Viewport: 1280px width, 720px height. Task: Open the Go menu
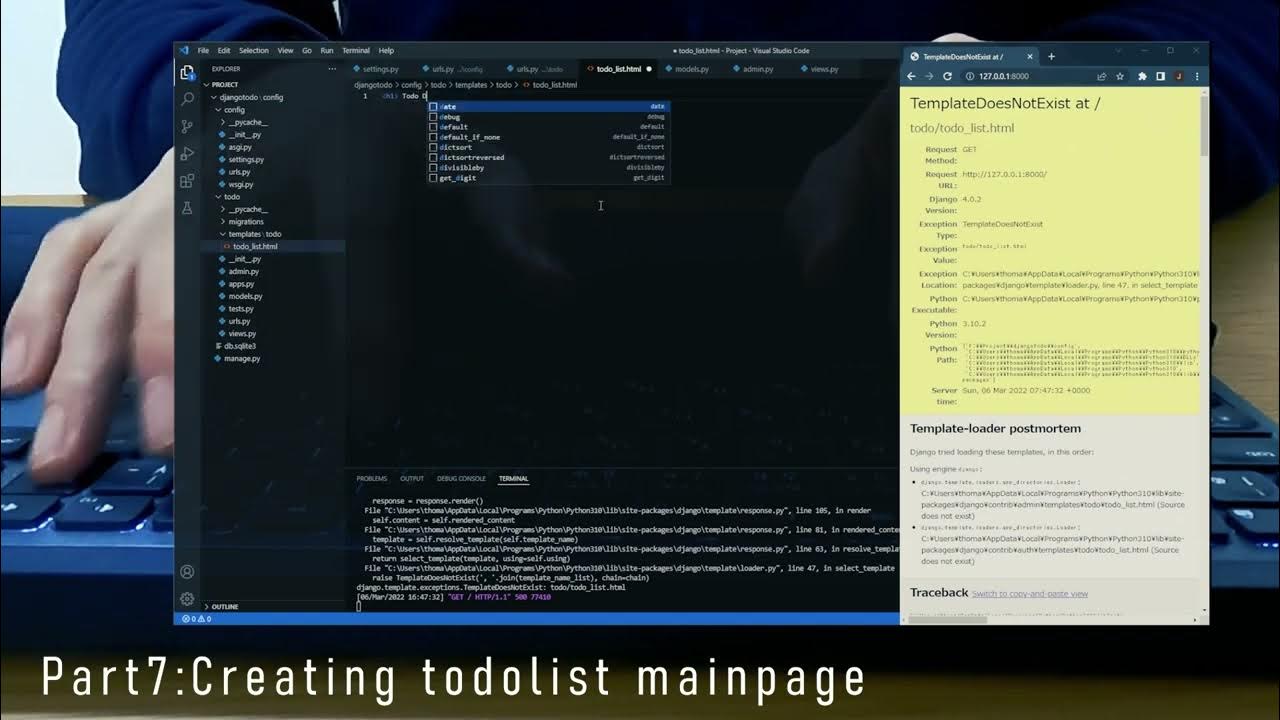[x=307, y=51]
